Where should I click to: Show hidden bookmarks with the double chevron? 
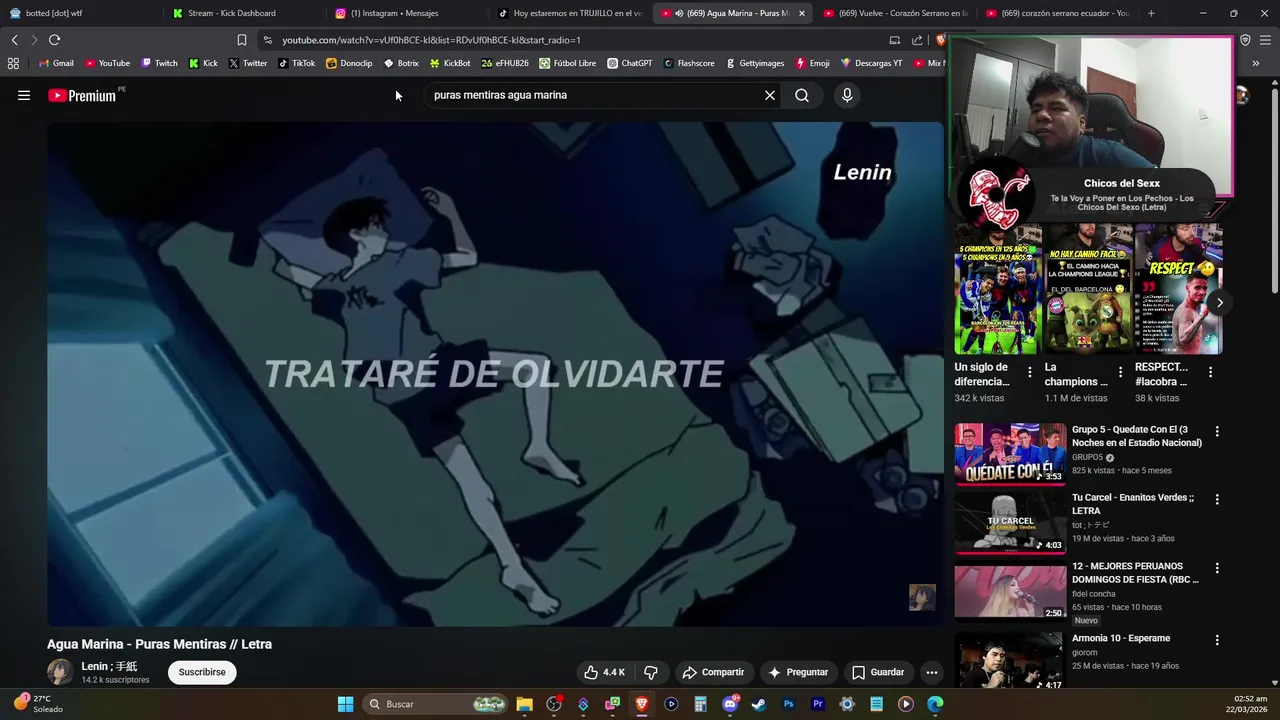[x=1255, y=63]
